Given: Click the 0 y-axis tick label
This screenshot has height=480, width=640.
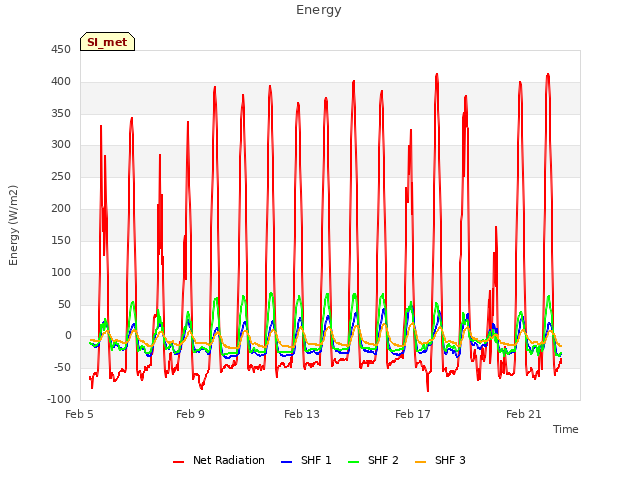Looking at the screenshot, I should pos(68,336).
